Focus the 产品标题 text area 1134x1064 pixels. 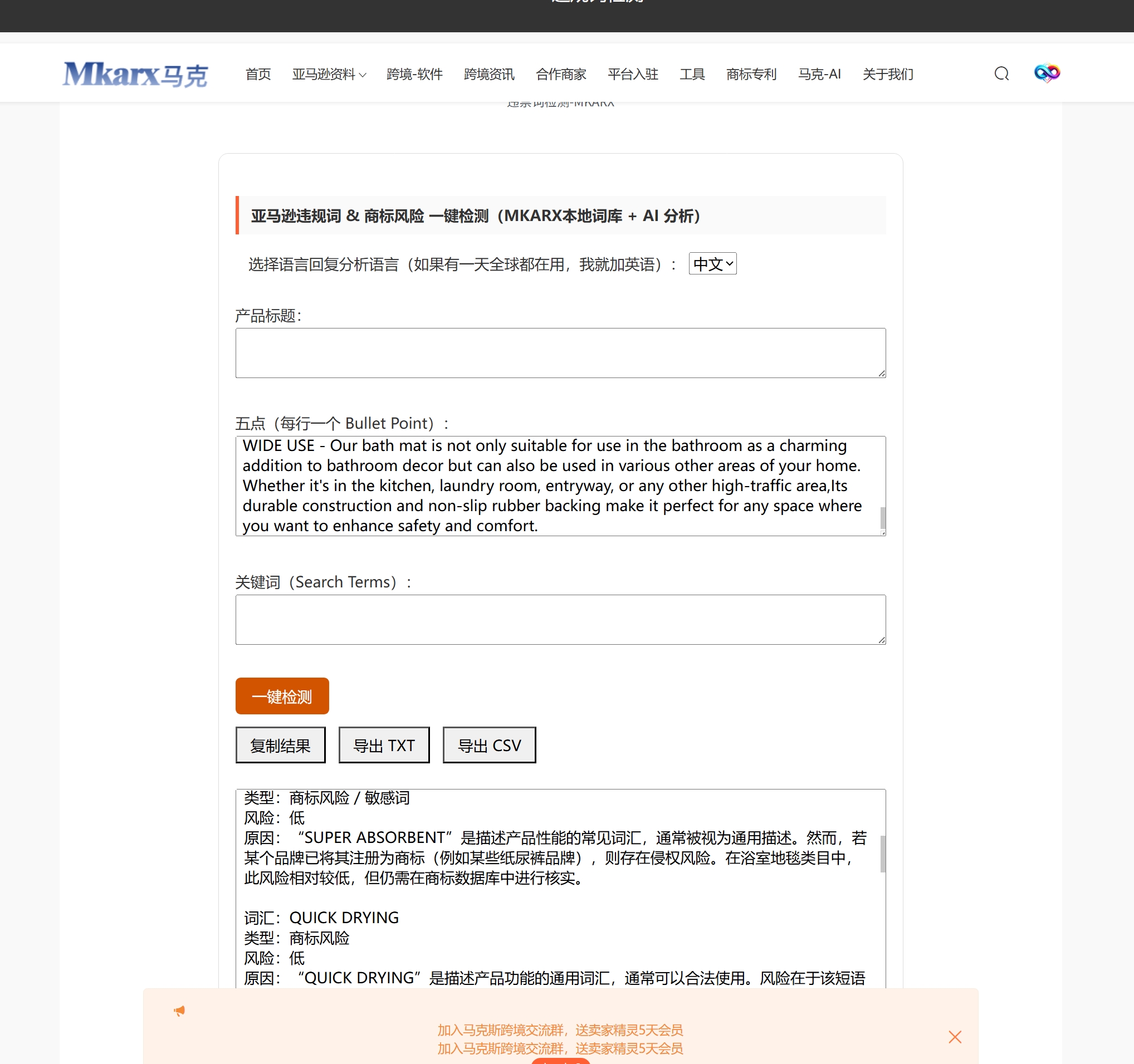(560, 352)
